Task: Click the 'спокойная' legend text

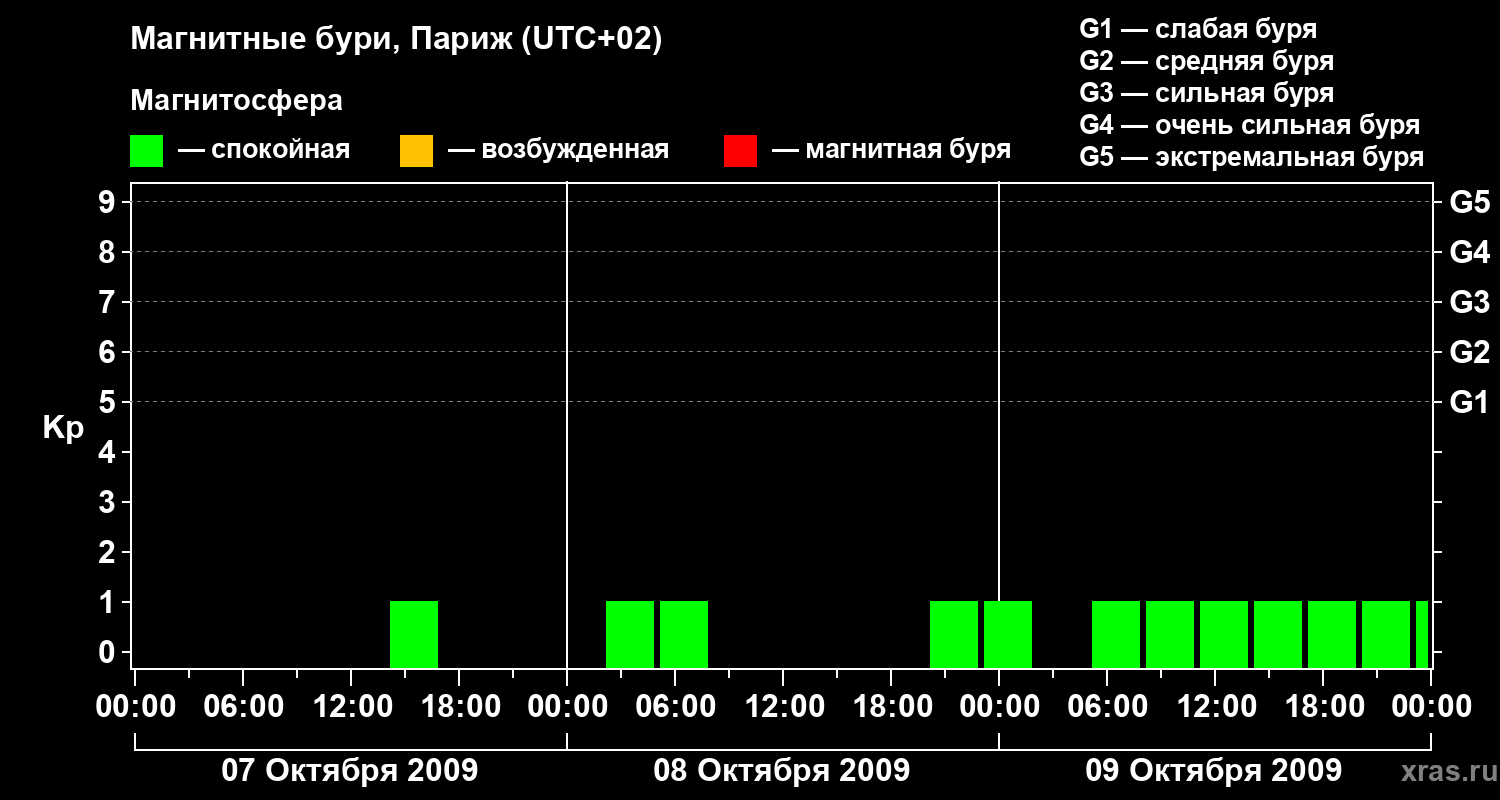Action: [281, 151]
